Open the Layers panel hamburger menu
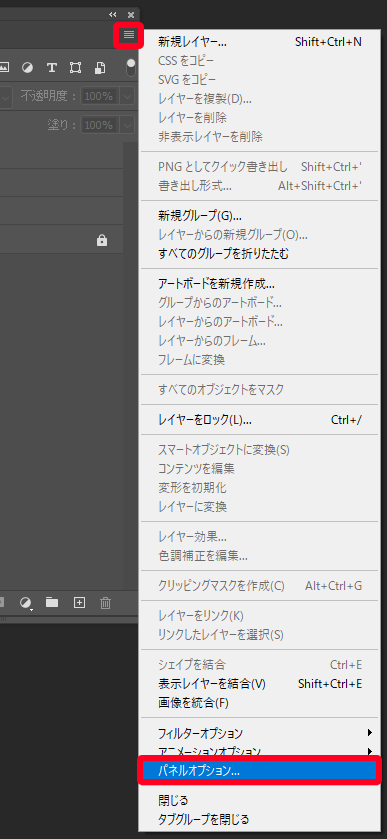The image size is (387, 839). [128, 35]
